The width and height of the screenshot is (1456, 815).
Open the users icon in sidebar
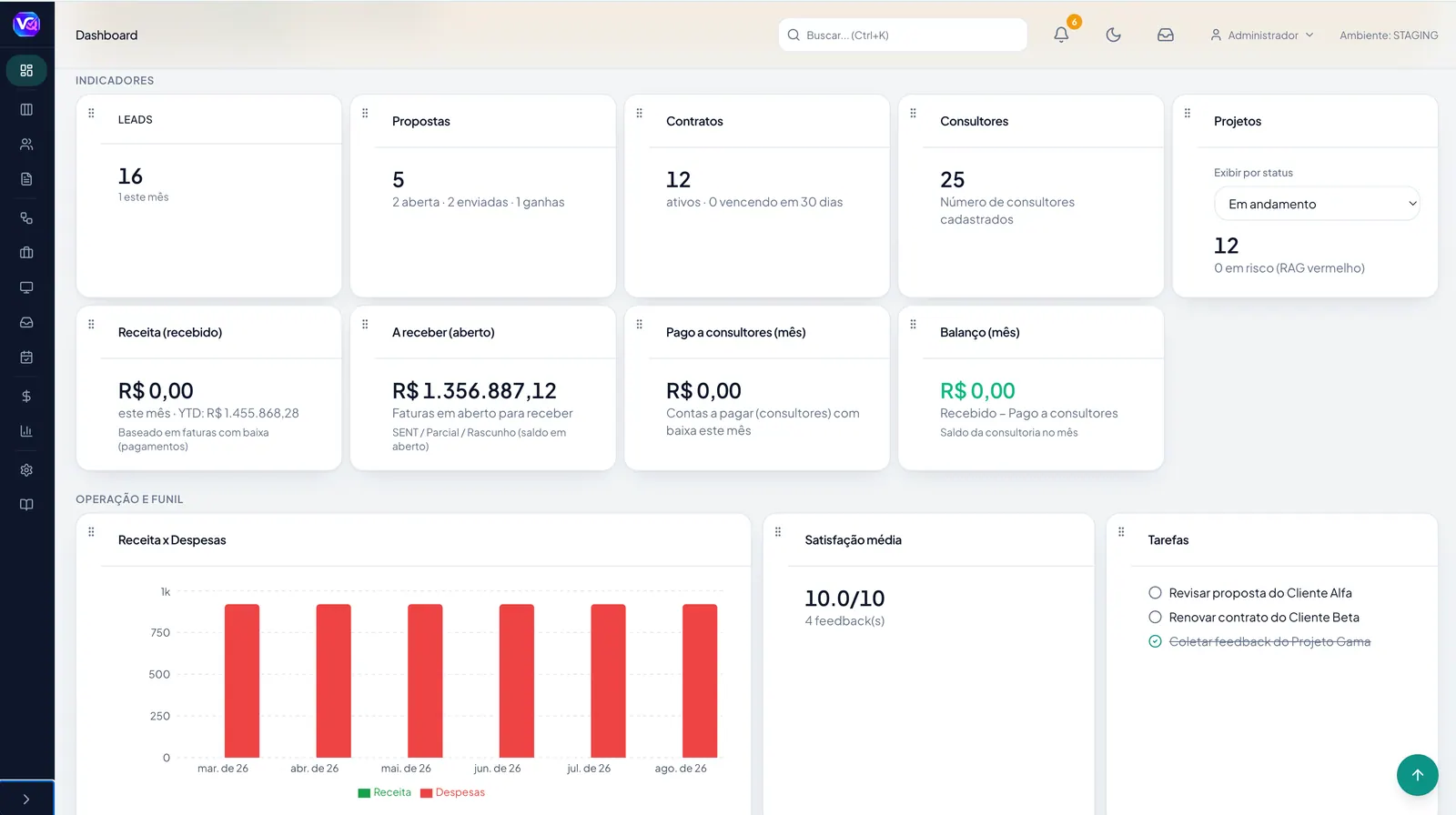[26, 144]
